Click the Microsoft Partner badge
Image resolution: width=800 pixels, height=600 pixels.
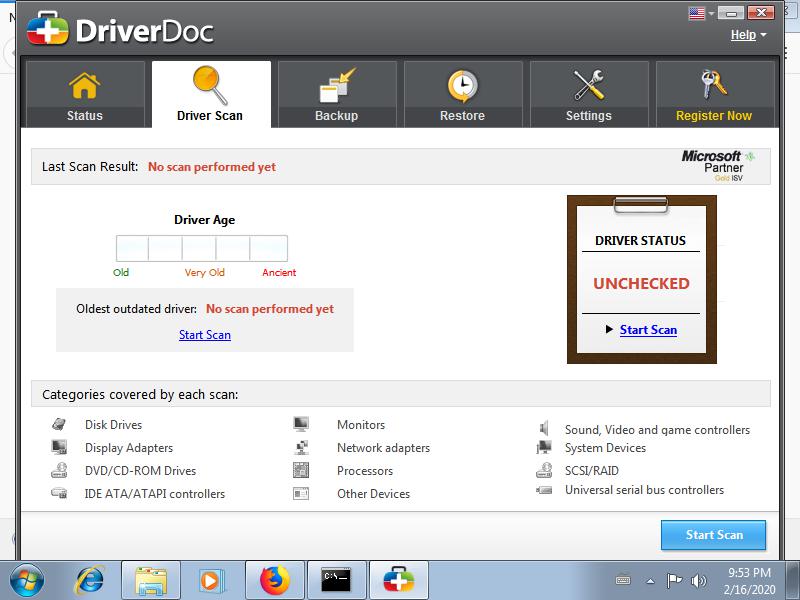click(x=717, y=166)
